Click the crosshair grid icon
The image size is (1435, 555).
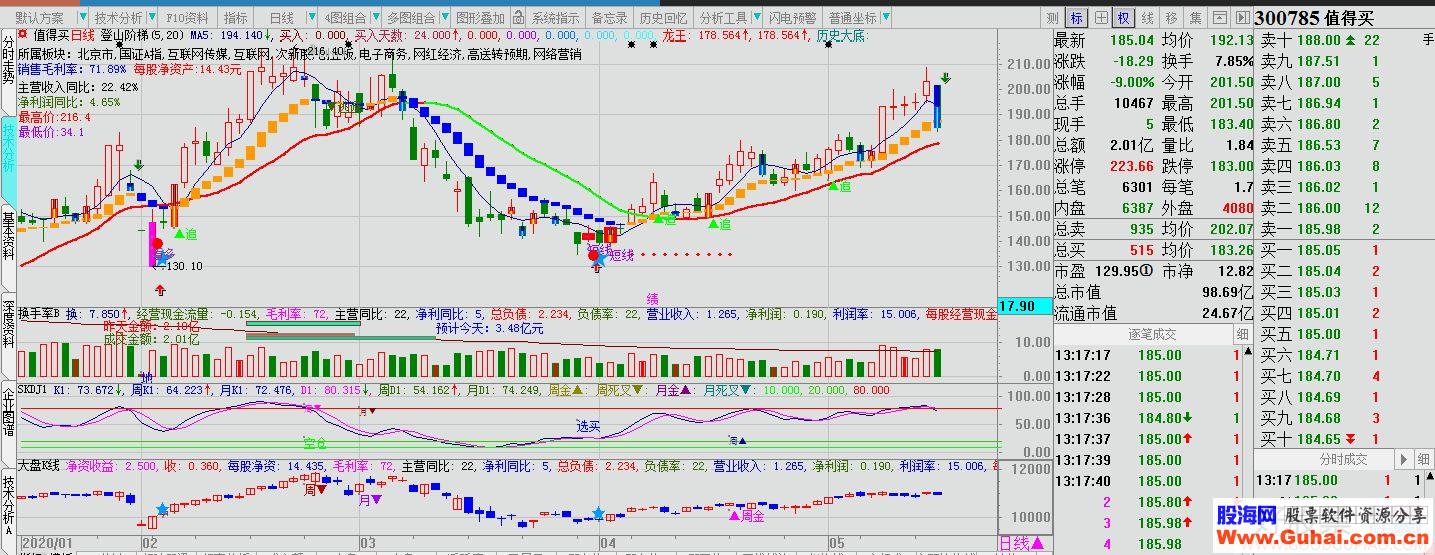click(x=1100, y=18)
